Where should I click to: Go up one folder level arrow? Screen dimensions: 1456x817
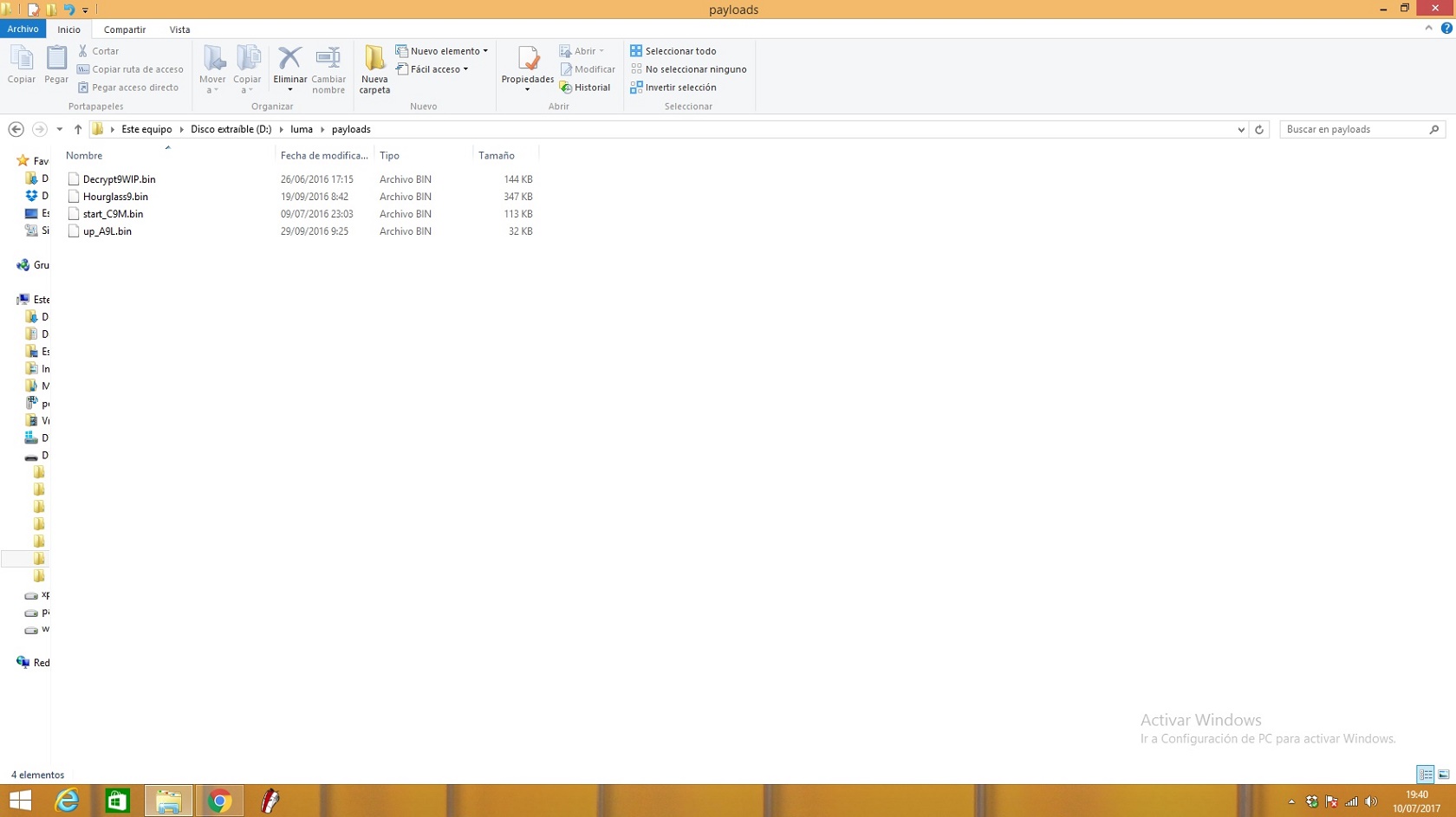point(78,129)
